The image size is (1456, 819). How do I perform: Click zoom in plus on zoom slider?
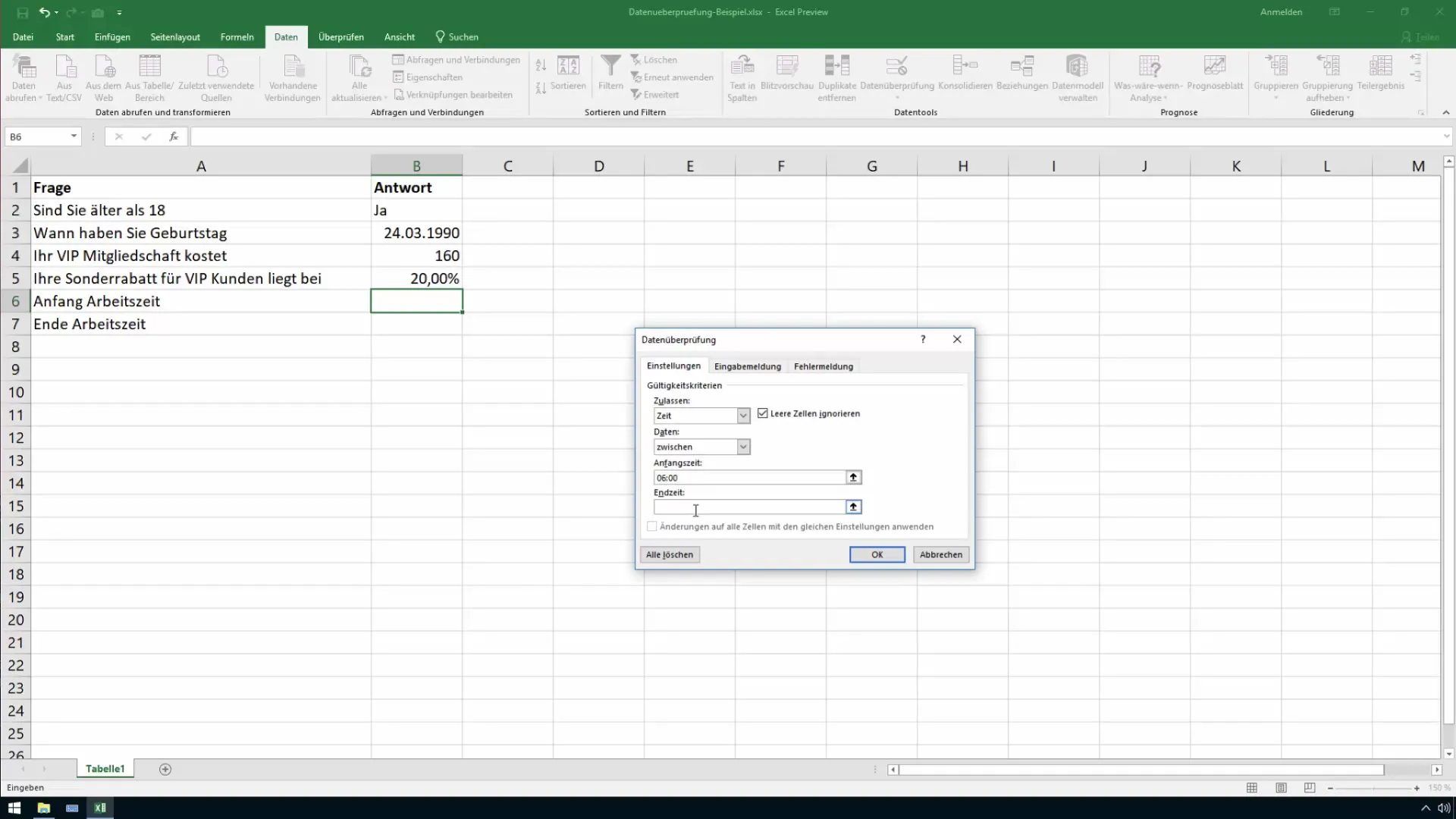pos(1417,789)
